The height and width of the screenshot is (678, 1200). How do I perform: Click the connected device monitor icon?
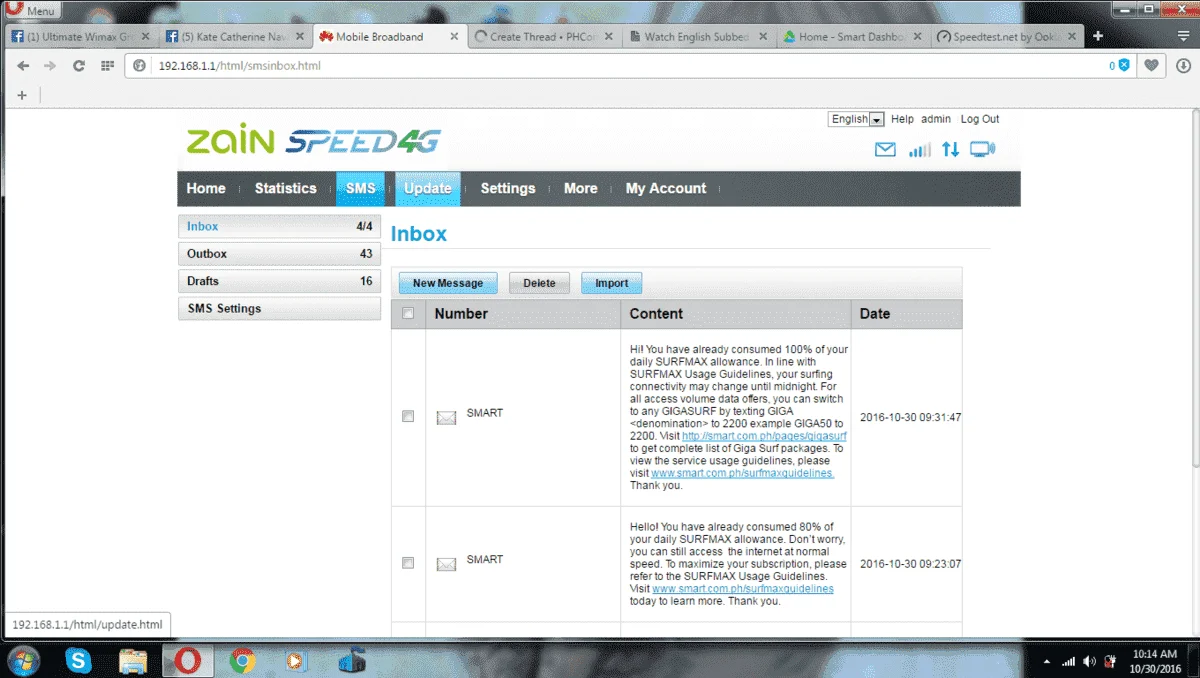pyautogui.click(x=983, y=150)
